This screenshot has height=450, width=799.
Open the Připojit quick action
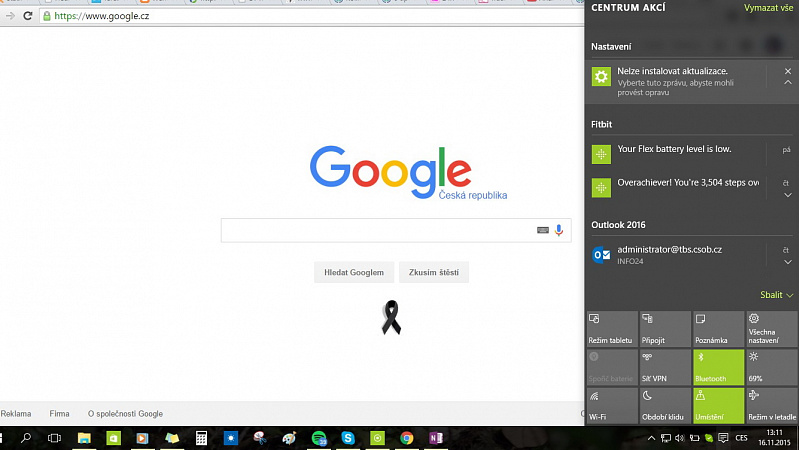[x=665, y=329]
